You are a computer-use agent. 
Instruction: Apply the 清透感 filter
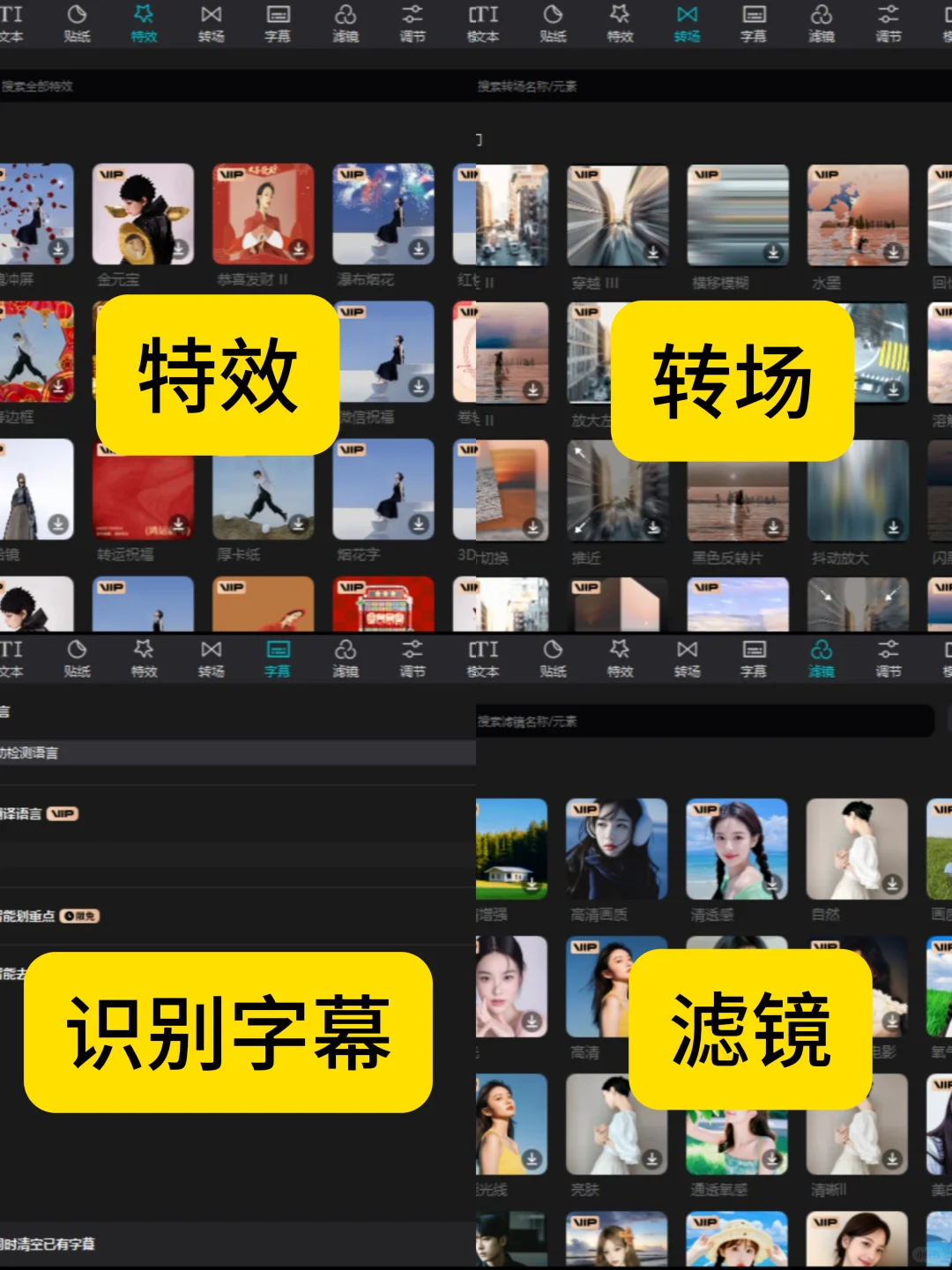pyautogui.click(x=736, y=846)
